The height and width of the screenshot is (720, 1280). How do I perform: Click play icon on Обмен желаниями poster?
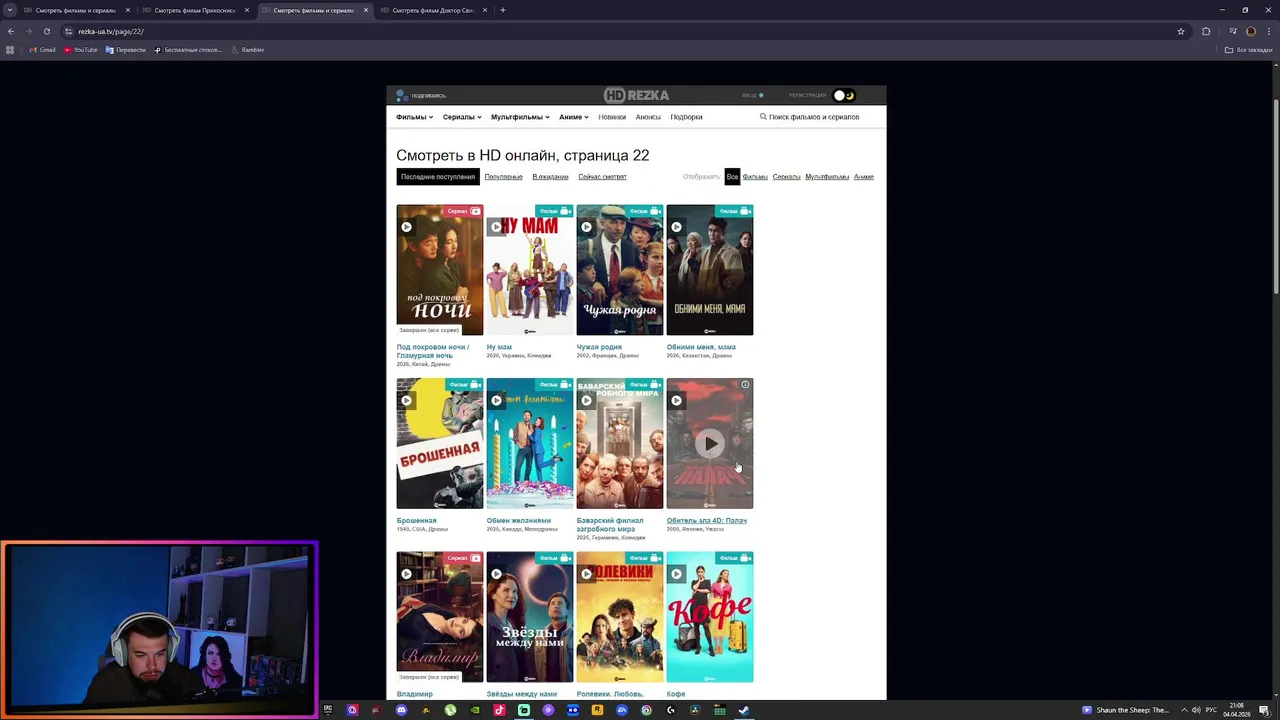click(496, 400)
